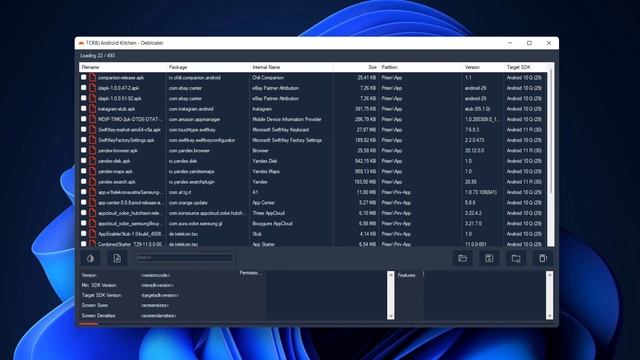This screenshot has width=640, height=360.
Task: Click the Bouygues AppCloud name cell
Action: pos(272,224)
